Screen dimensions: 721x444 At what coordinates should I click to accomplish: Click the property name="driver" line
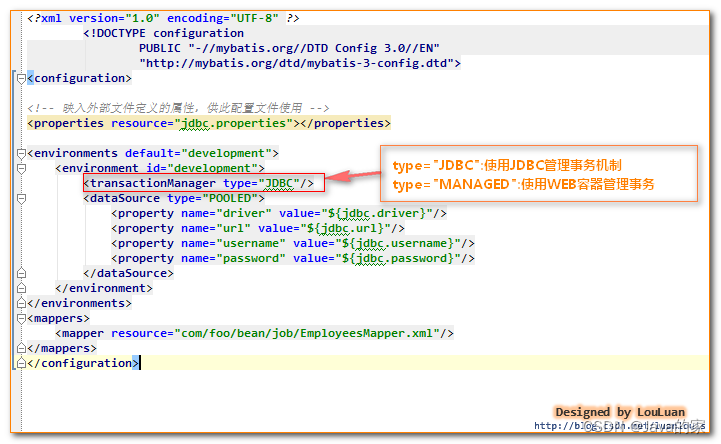(x=279, y=214)
